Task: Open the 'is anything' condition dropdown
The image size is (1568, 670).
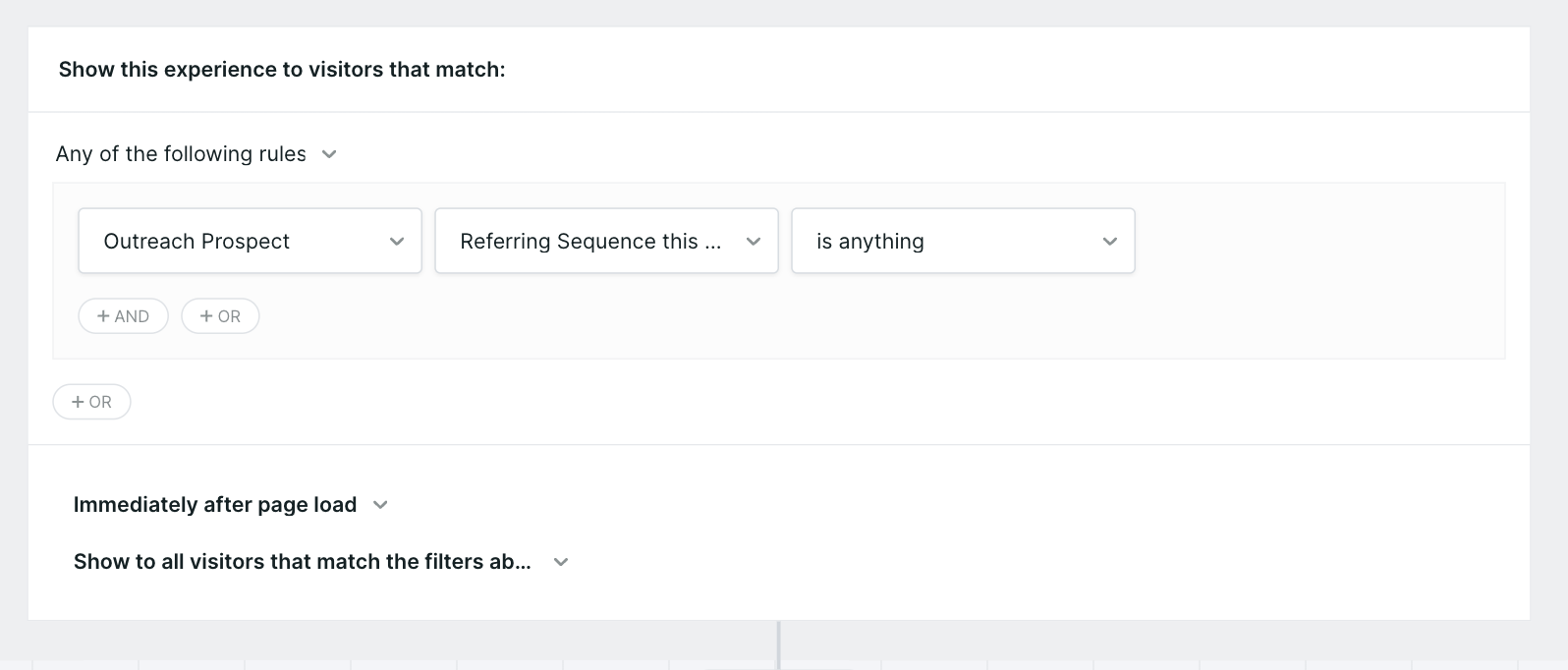Action: [964, 241]
